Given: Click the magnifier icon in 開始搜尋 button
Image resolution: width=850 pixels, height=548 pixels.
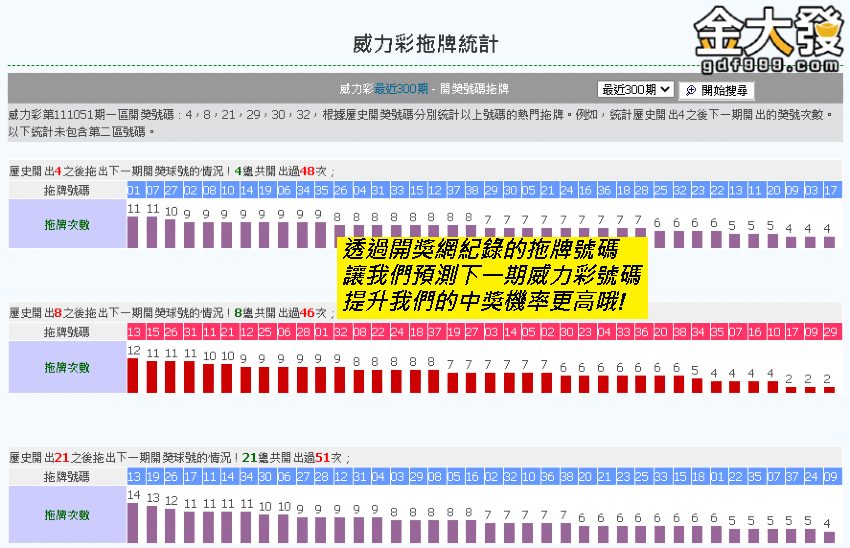Looking at the screenshot, I should [x=691, y=91].
